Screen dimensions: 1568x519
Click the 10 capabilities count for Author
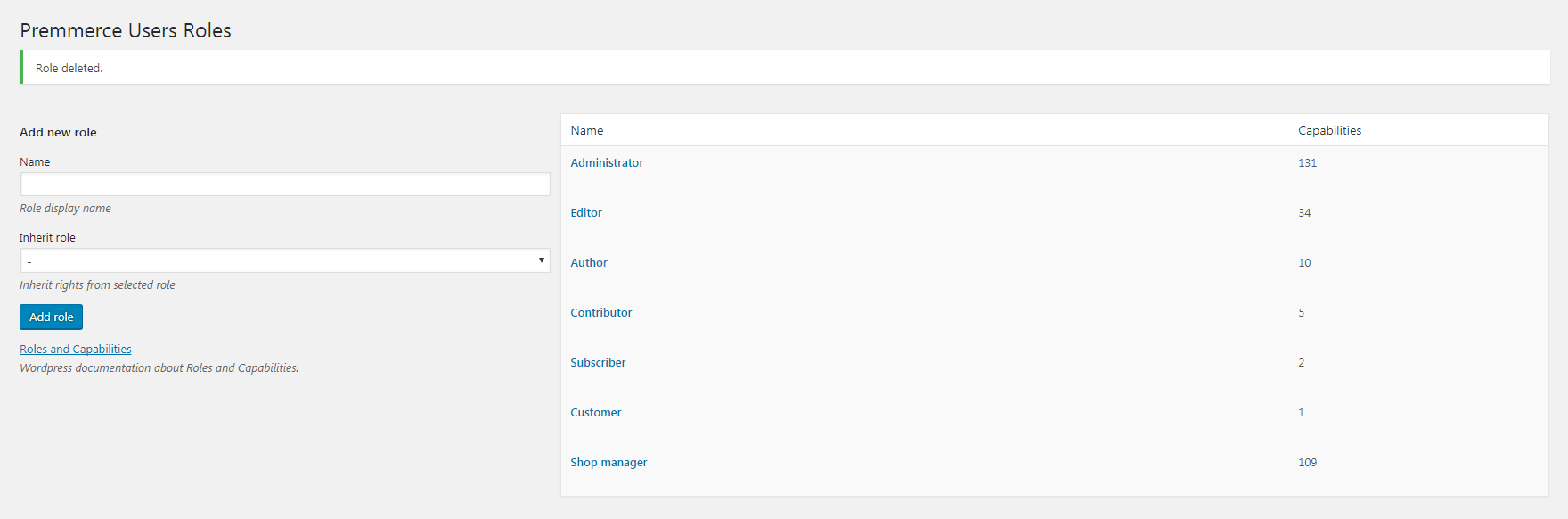1304,263
